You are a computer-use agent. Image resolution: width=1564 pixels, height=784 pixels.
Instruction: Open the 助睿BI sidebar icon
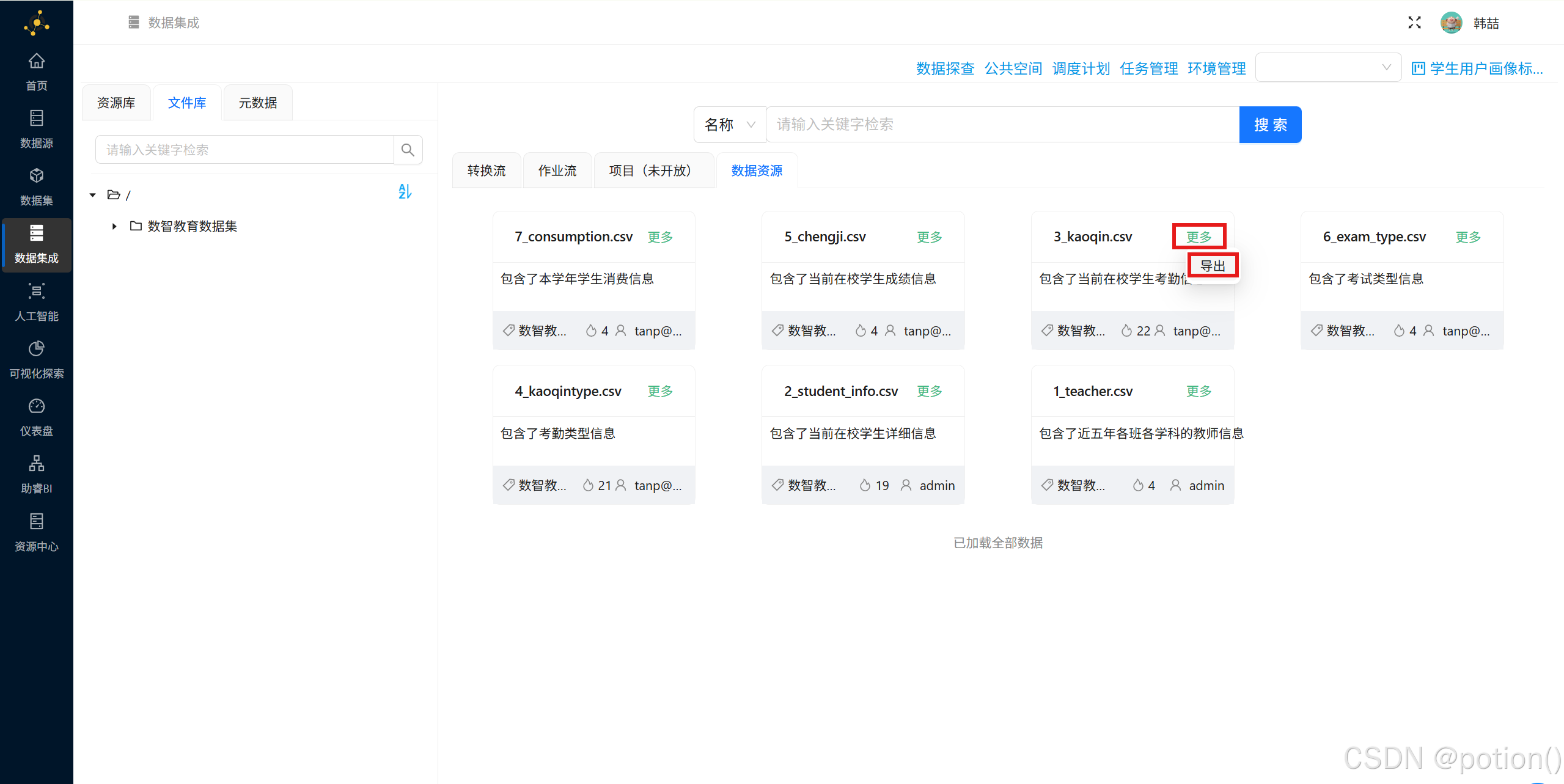pos(37,463)
